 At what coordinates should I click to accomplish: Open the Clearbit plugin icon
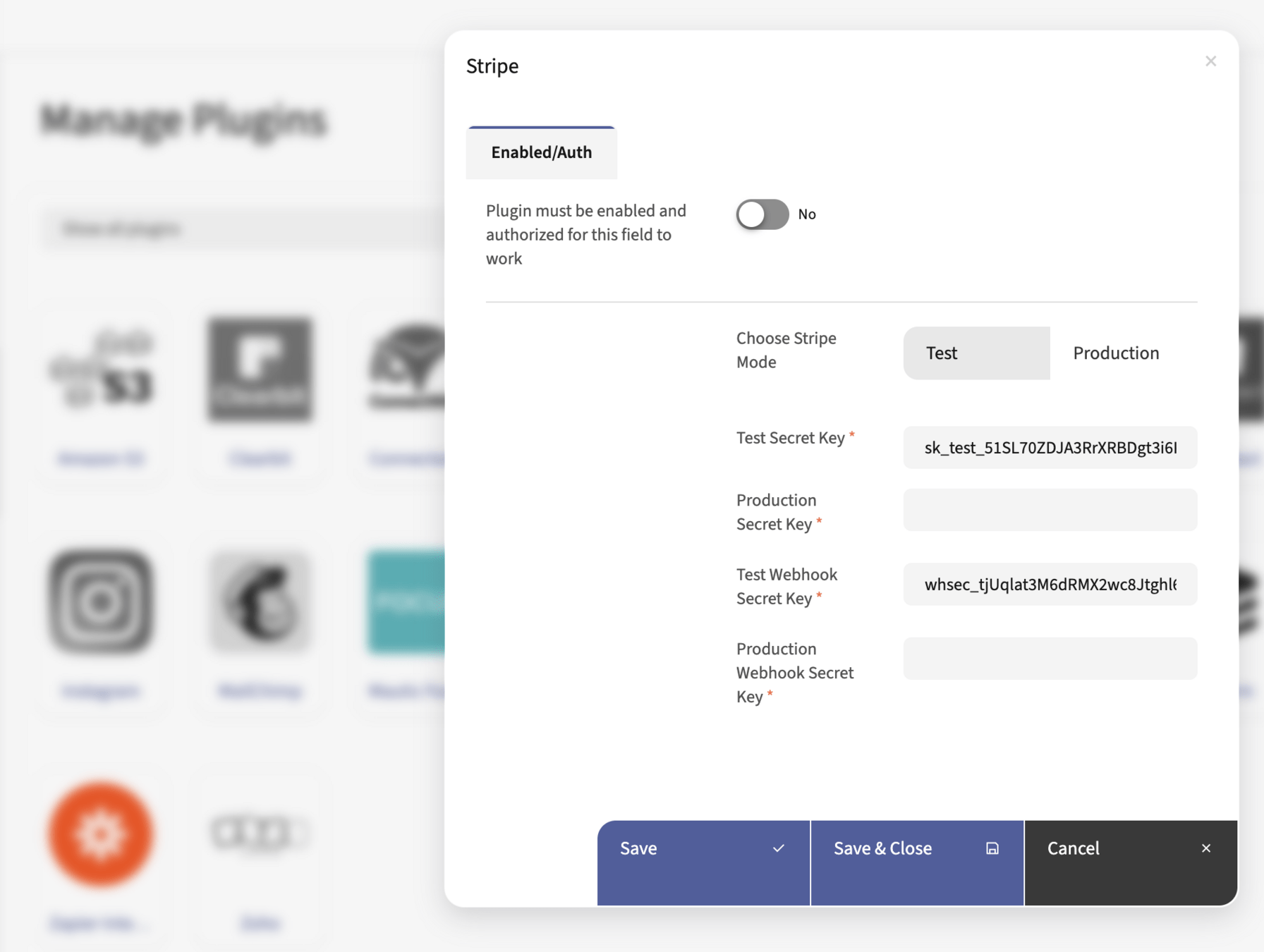[x=260, y=370]
